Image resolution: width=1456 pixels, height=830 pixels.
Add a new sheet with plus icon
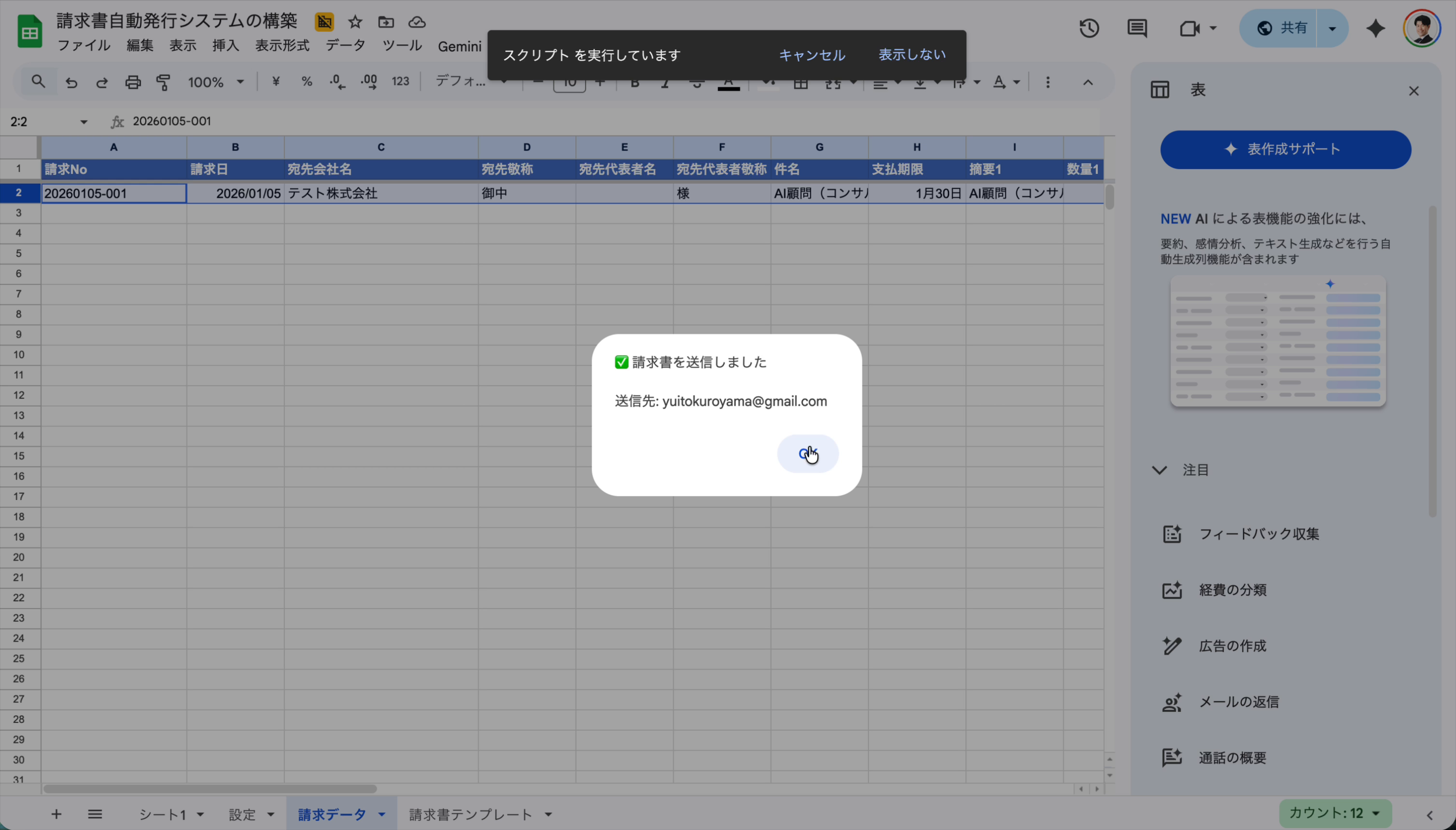[56, 814]
